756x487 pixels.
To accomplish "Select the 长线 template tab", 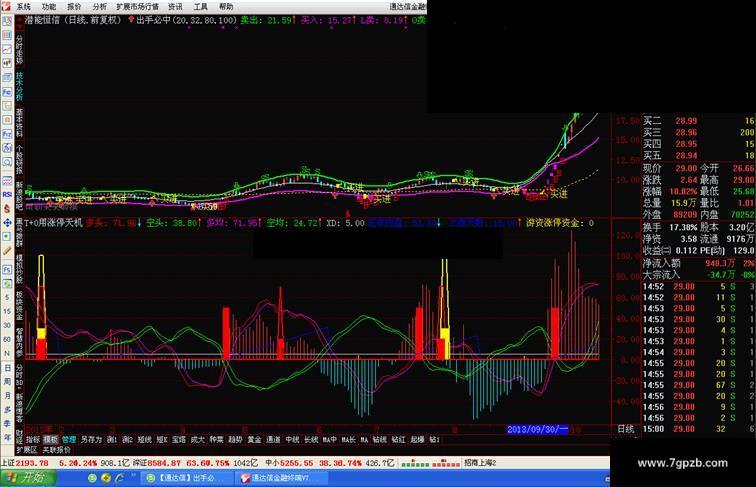I will (311, 440).
